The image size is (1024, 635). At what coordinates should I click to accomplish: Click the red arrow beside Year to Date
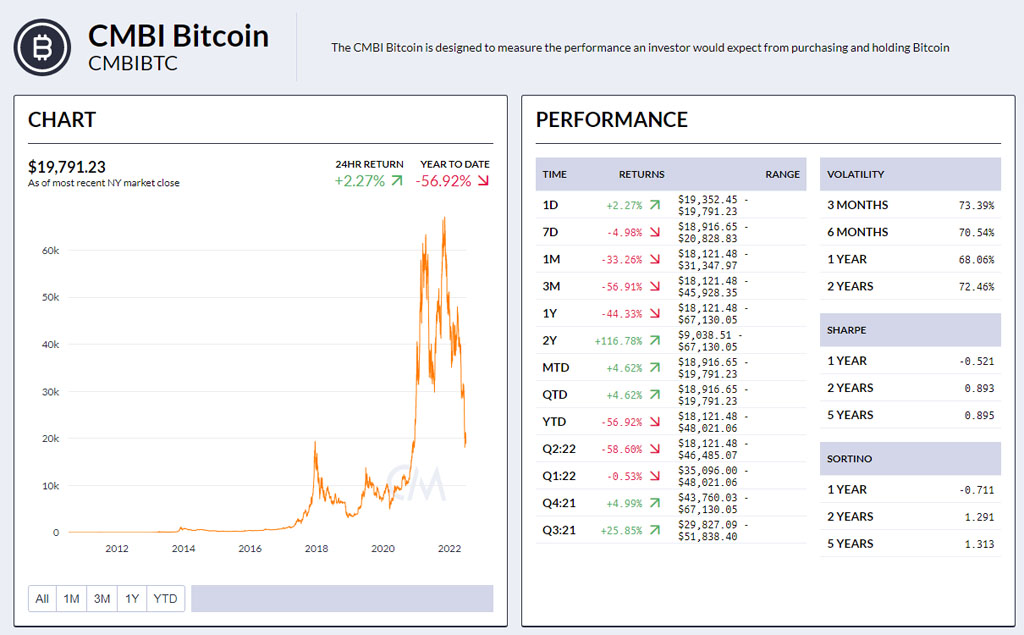pyautogui.click(x=483, y=181)
